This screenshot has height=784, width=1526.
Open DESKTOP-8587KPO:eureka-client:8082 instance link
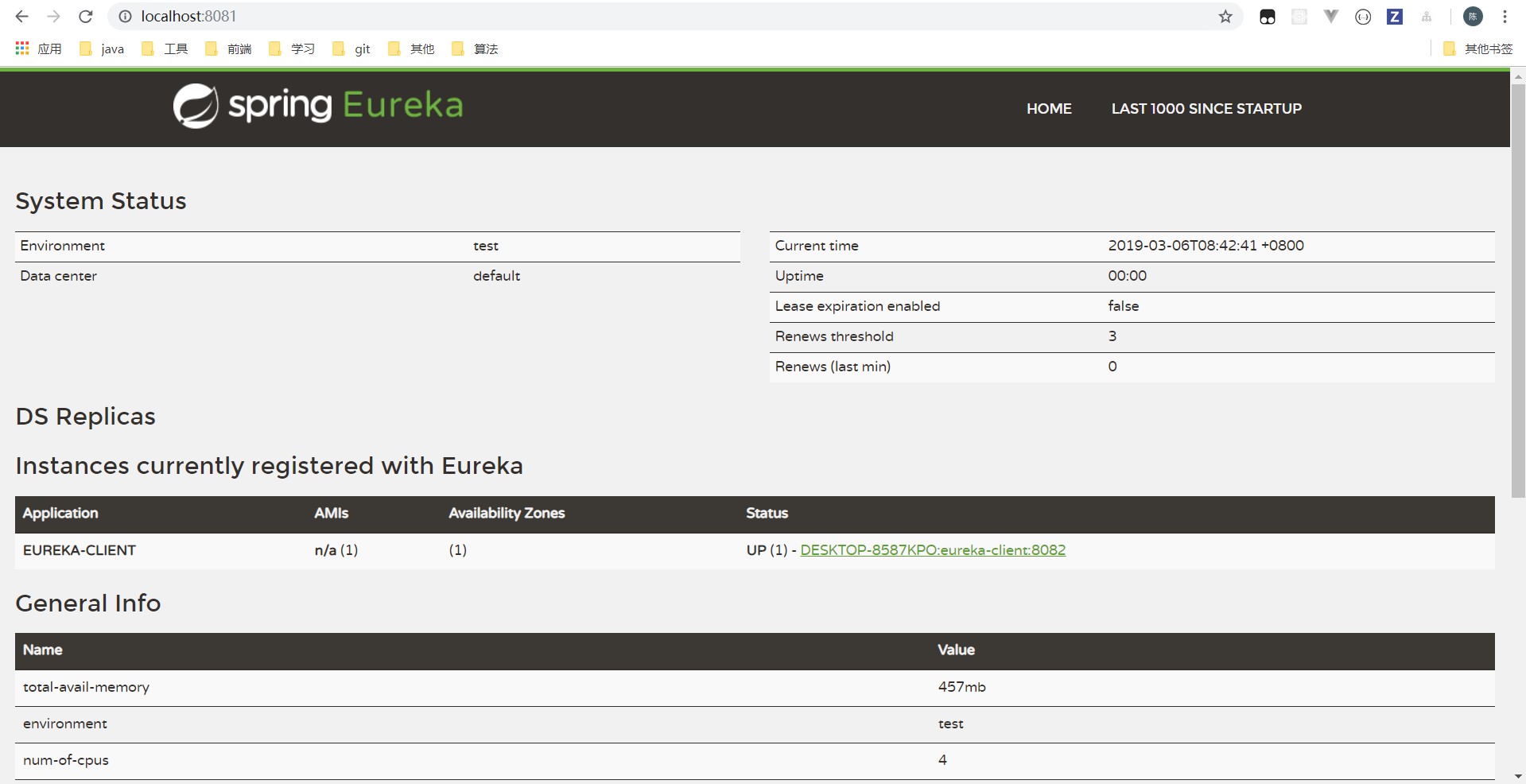(x=933, y=550)
